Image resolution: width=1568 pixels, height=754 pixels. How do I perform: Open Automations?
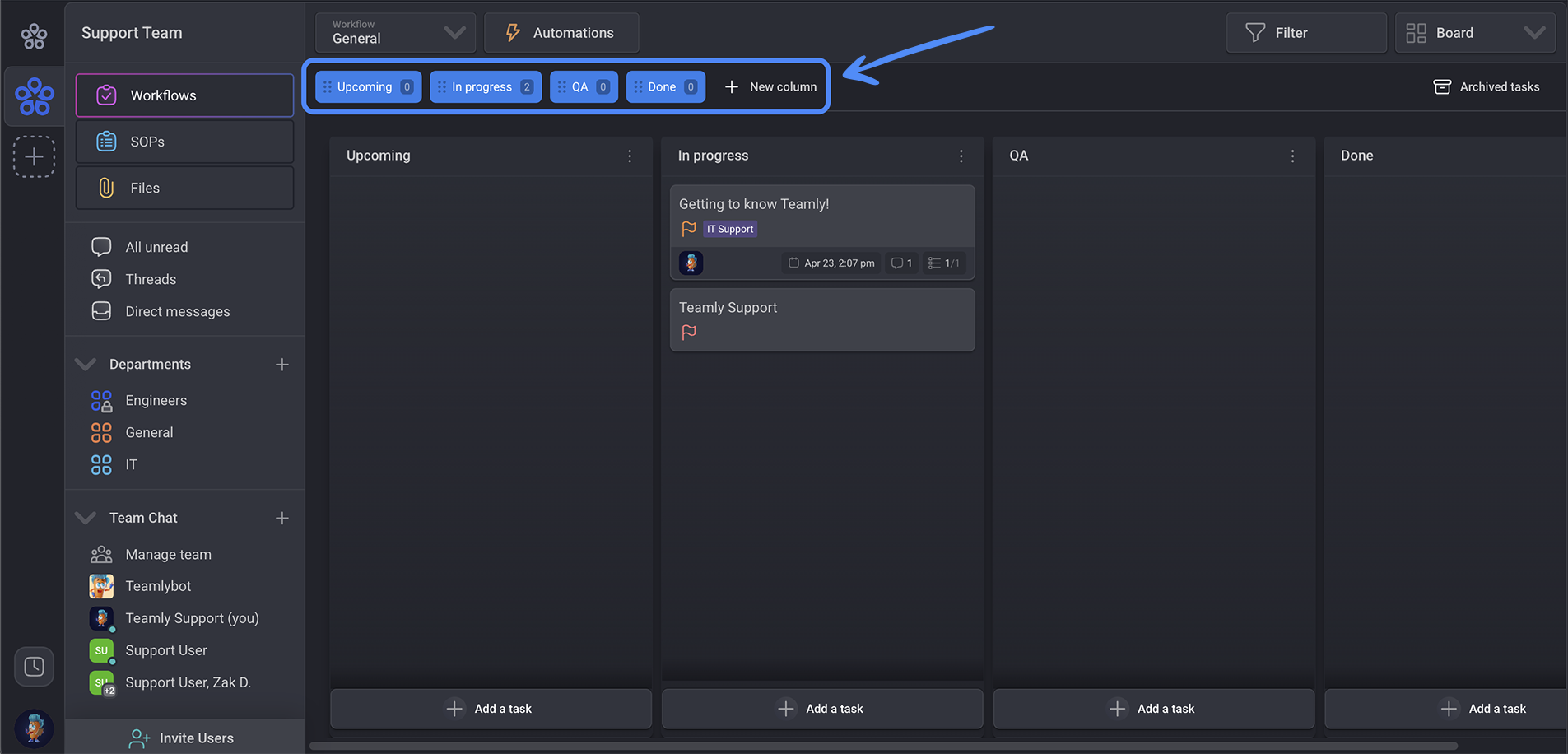[561, 33]
